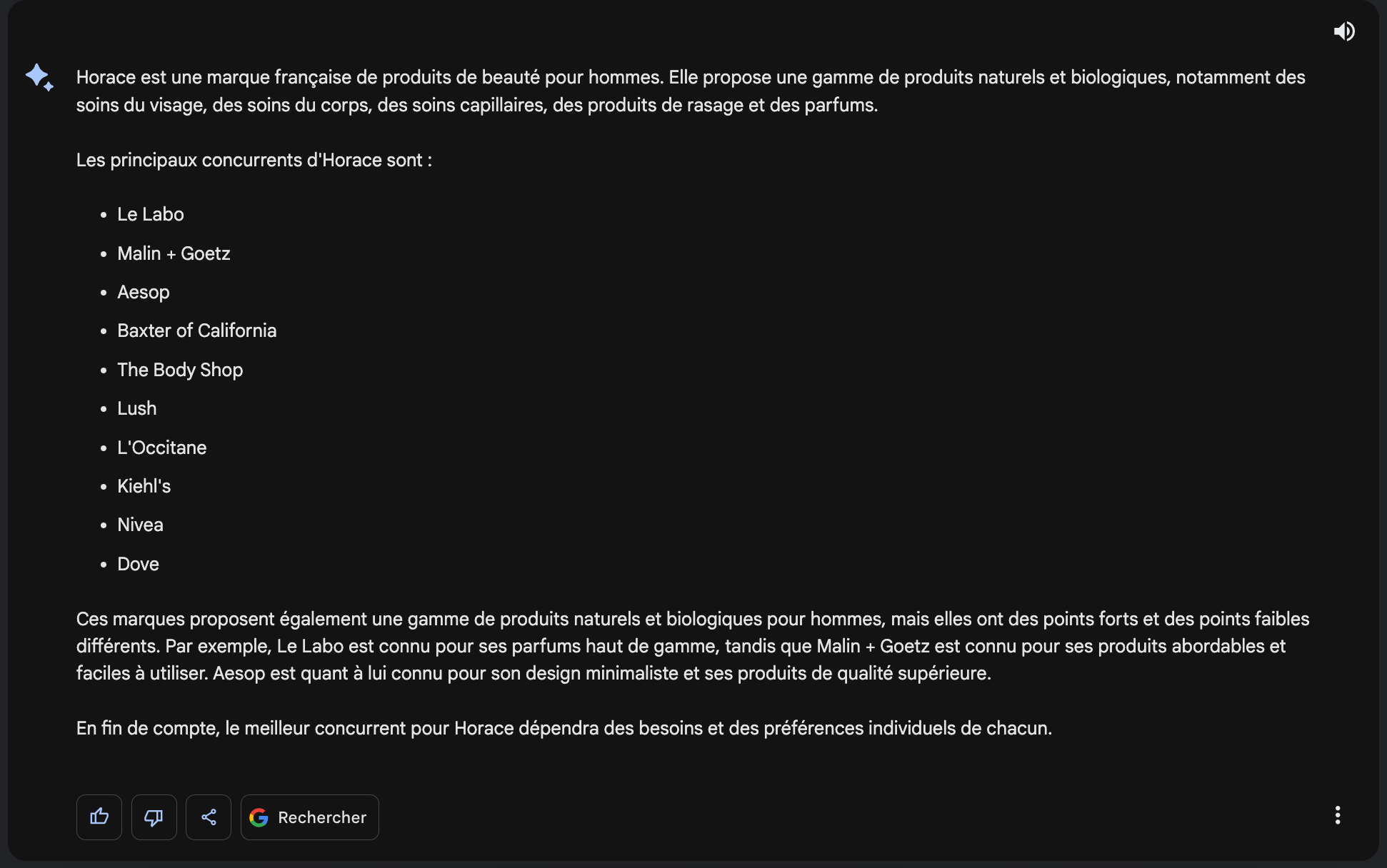The width and height of the screenshot is (1387, 868).
Task: Select 'Aesop' in the competitors list
Action: pos(143,291)
